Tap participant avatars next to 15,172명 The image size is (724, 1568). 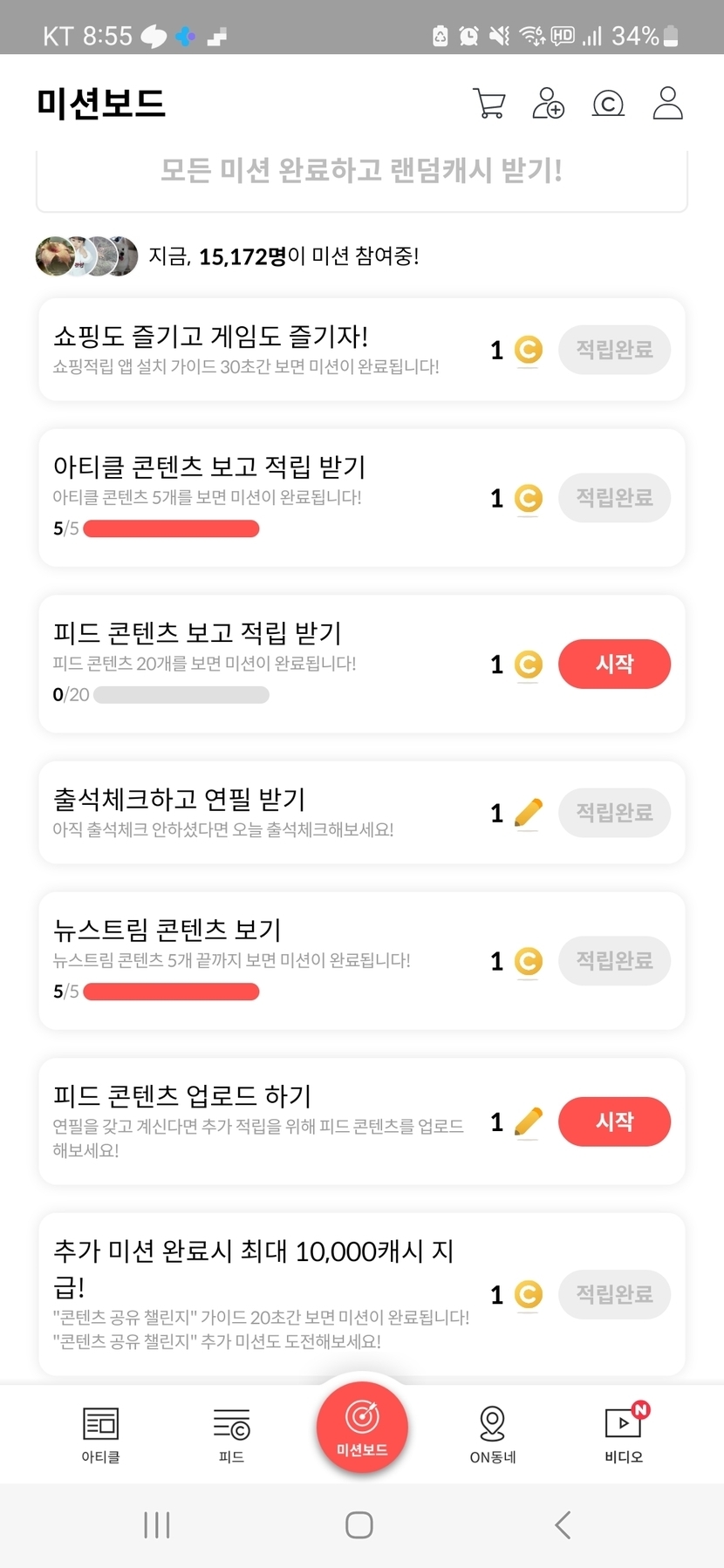pyautogui.click(x=86, y=256)
